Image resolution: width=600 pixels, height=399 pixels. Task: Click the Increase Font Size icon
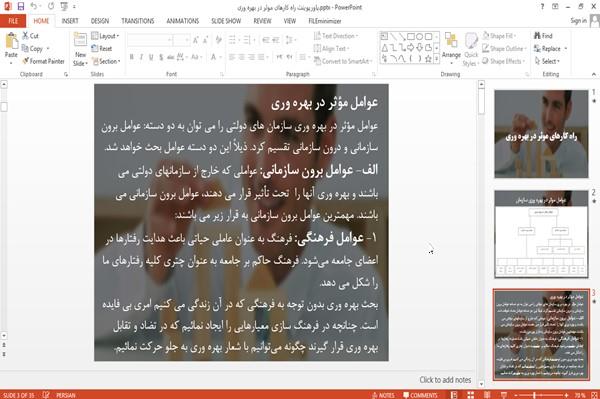196,40
